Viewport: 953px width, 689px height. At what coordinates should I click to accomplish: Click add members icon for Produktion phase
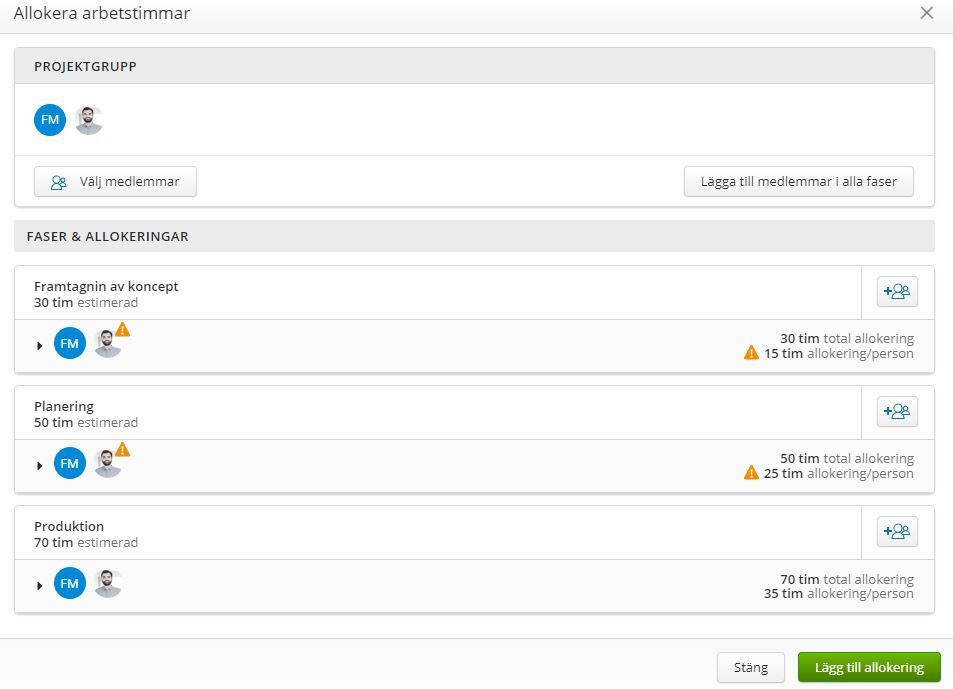(x=896, y=532)
